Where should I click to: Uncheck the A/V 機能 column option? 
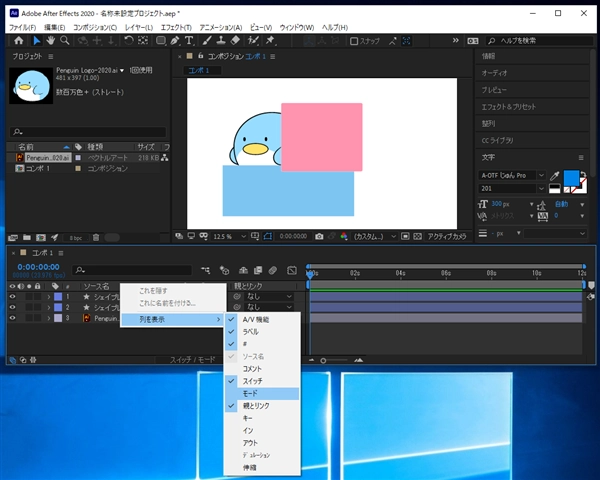coord(262,320)
